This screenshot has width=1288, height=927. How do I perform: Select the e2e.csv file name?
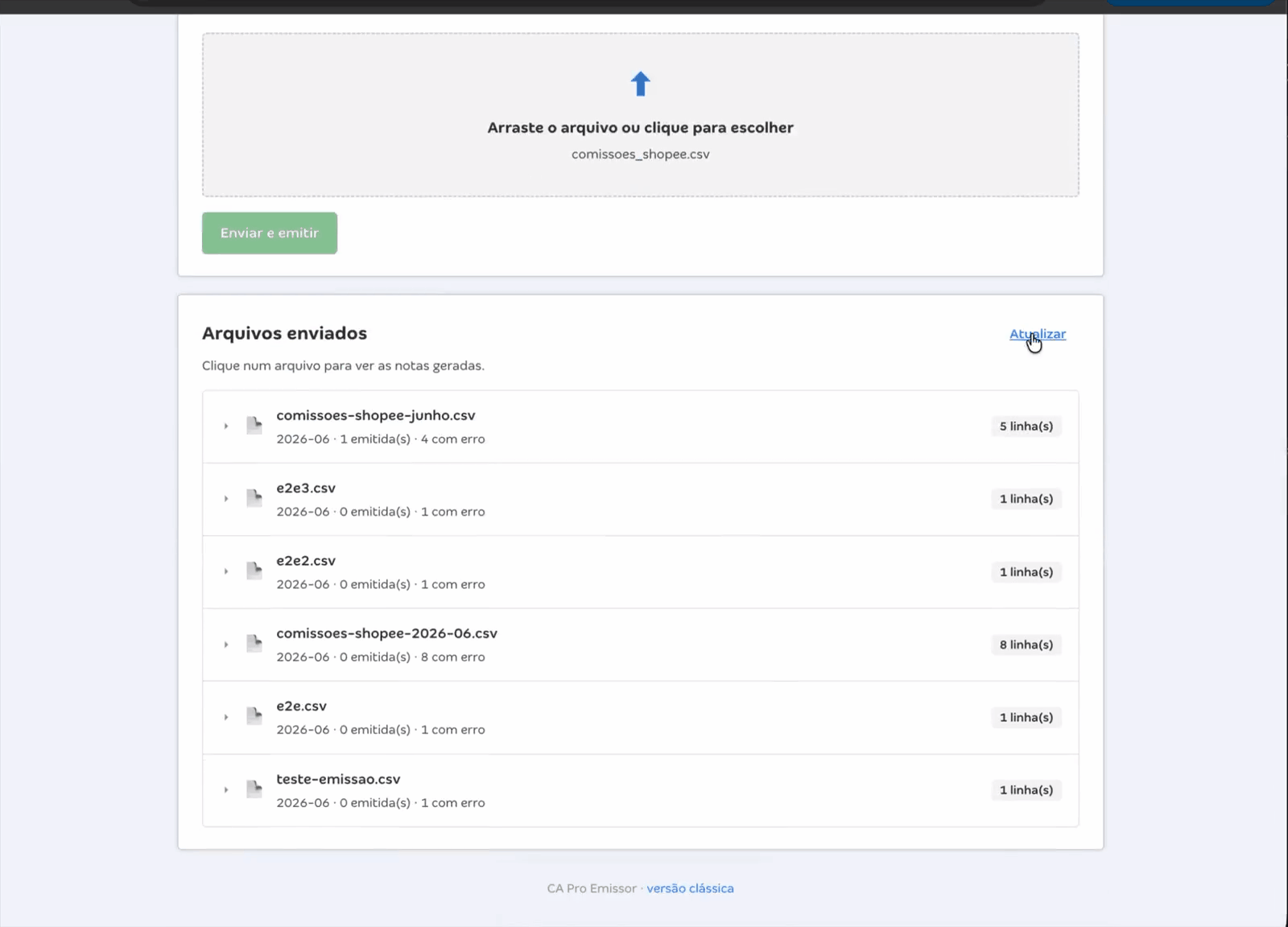coord(302,706)
